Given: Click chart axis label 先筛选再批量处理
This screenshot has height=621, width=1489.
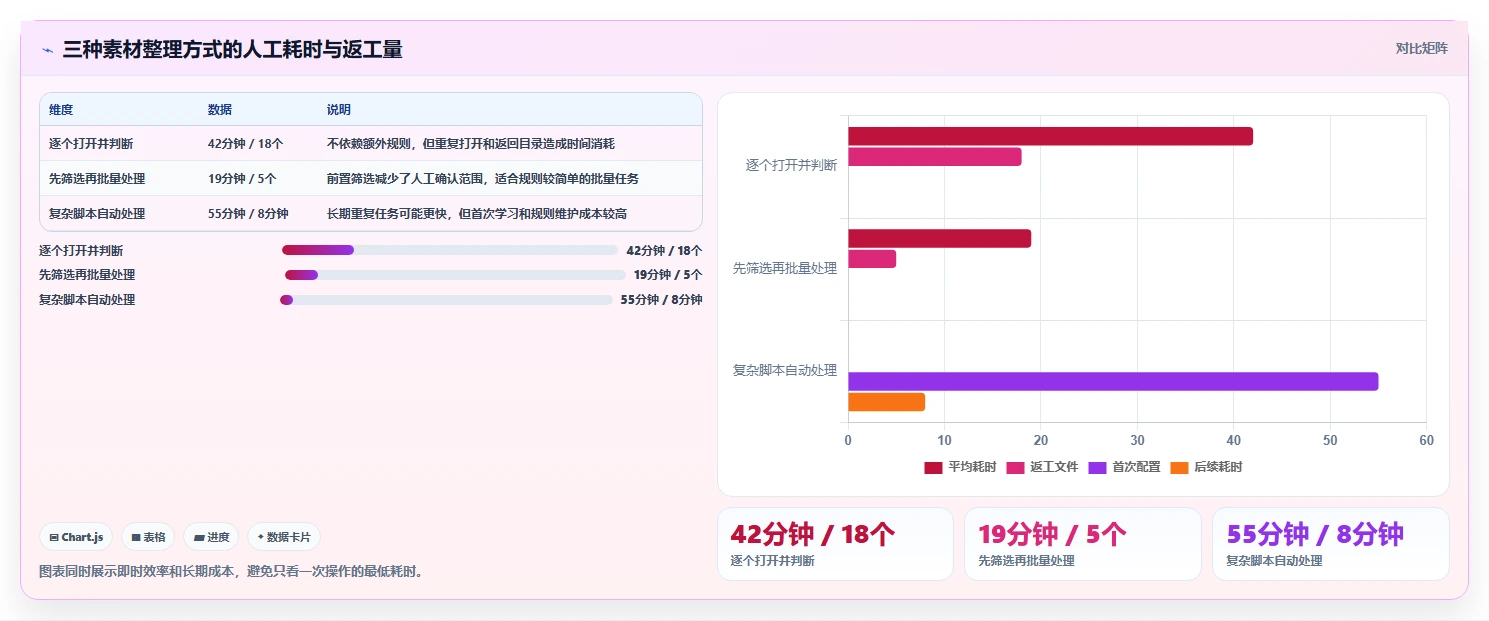Looking at the screenshot, I should click(785, 269).
